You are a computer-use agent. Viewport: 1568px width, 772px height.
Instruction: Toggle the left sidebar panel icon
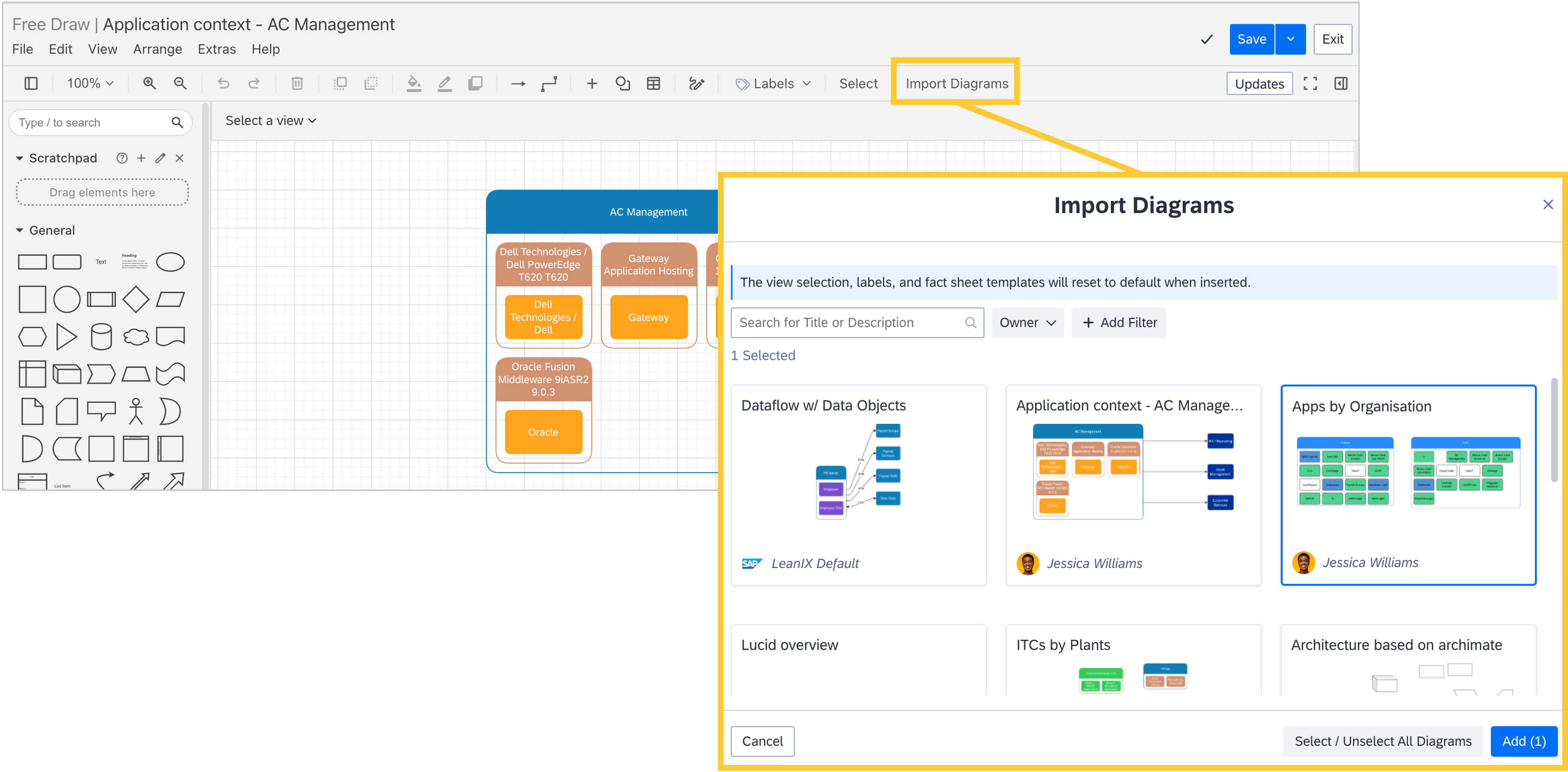tap(31, 84)
